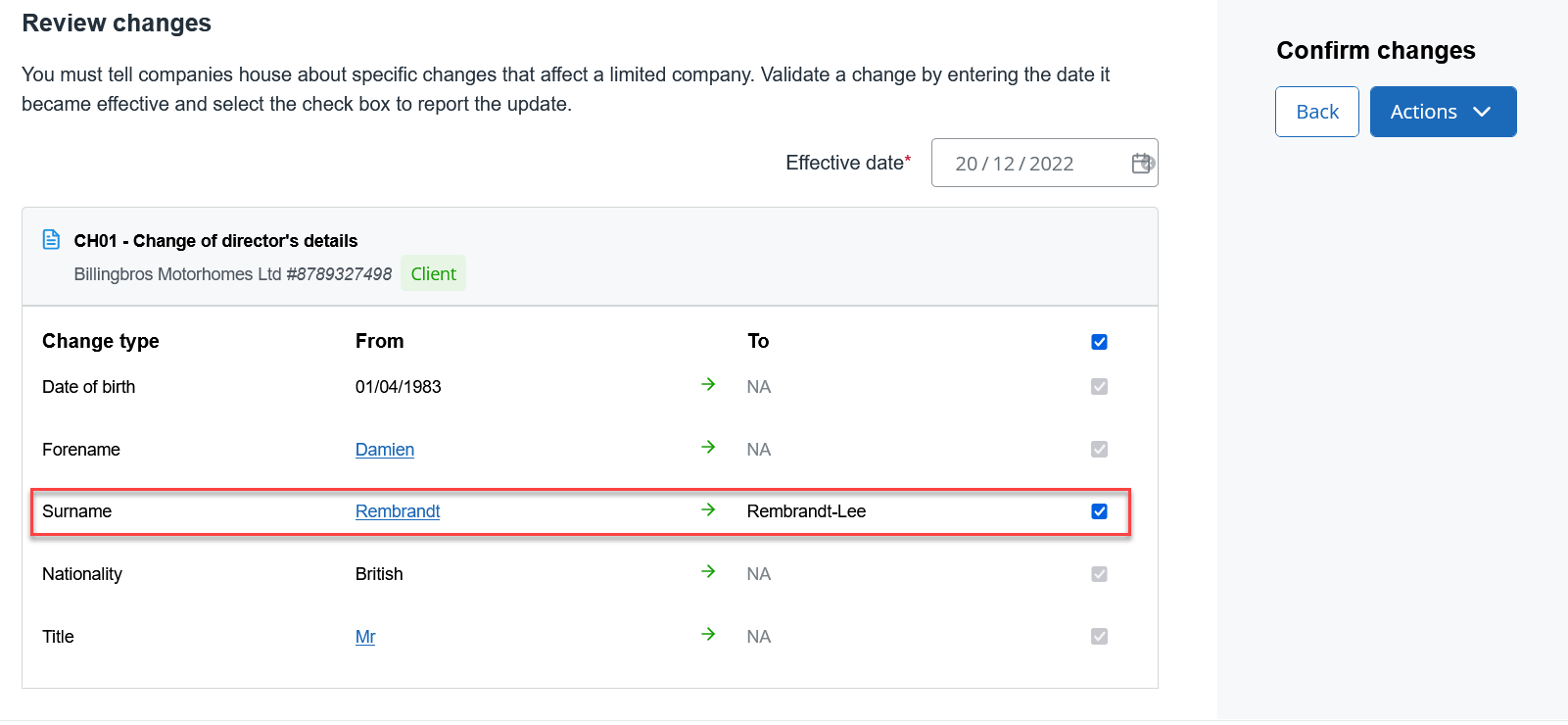This screenshot has width=1568, height=725.
Task: Uncheck the Surname change checkbox
Action: (1099, 511)
